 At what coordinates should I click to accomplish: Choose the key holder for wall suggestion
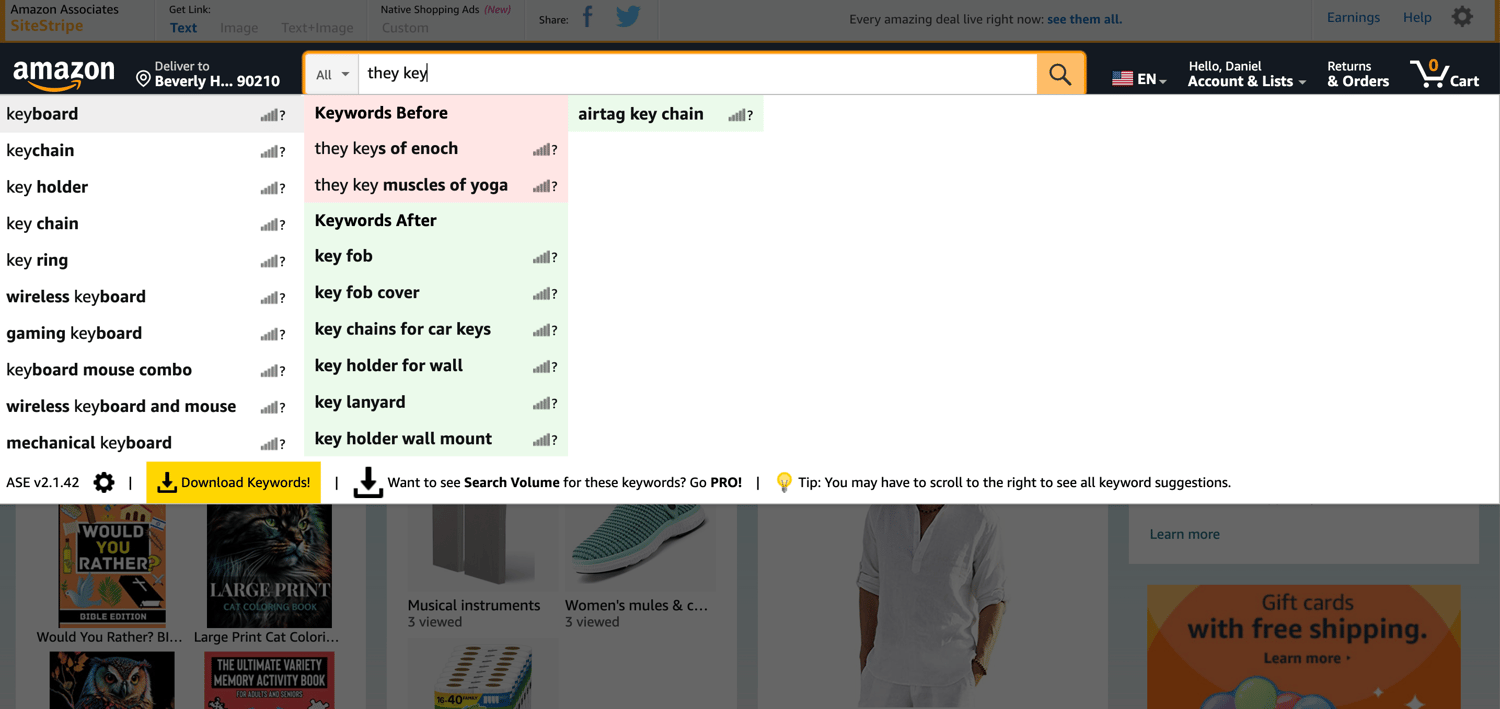click(389, 366)
